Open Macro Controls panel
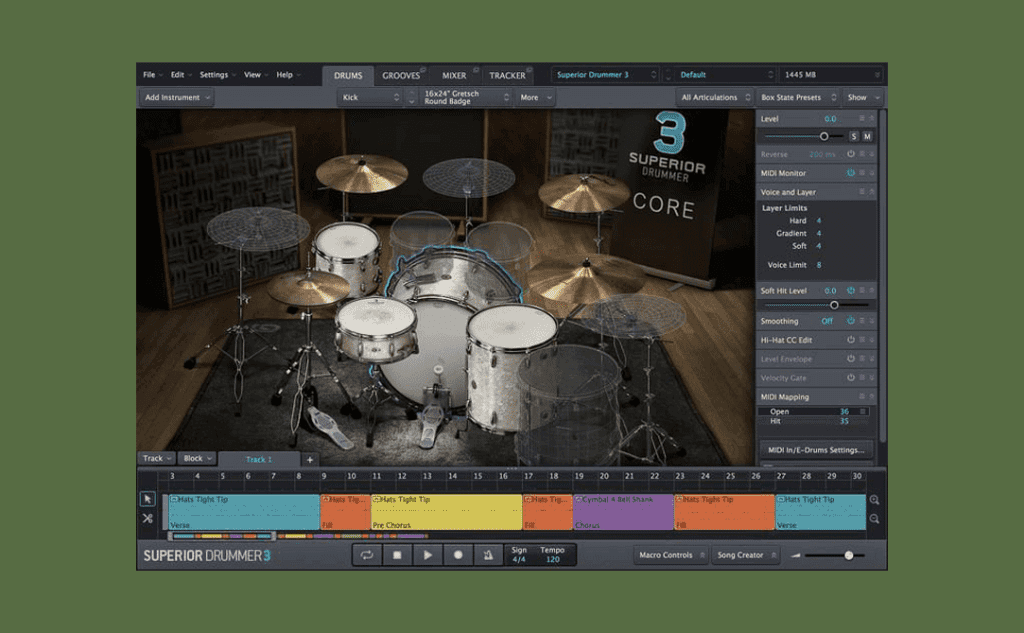The height and width of the screenshot is (633, 1024). [x=671, y=555]
